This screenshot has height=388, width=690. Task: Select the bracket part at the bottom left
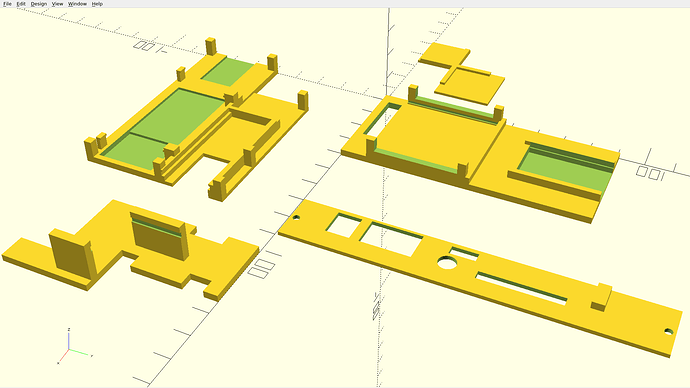pyautogui.click(x=131, y=250)
